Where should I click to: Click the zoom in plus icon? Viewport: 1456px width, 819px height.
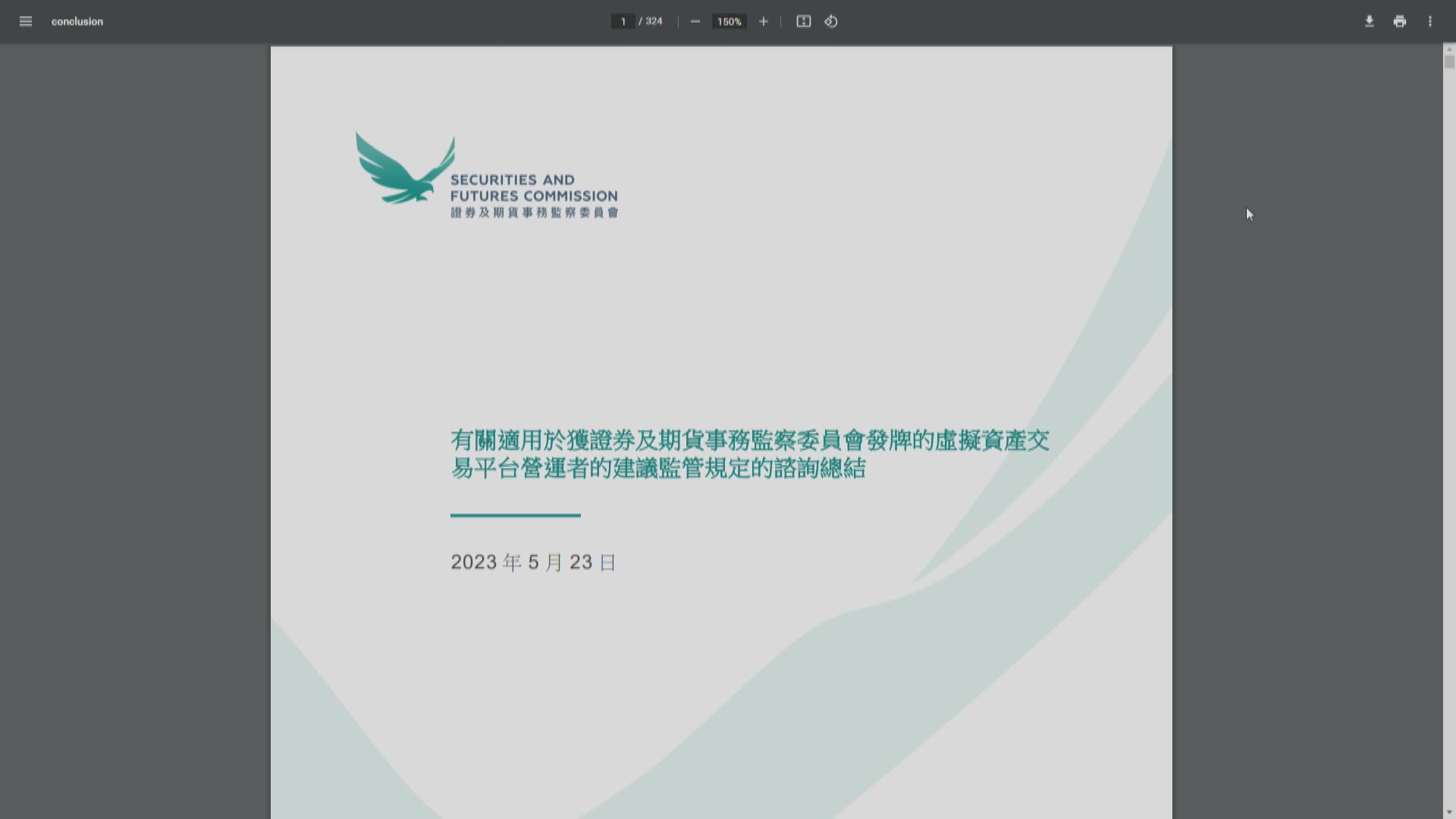pos(764,21)
